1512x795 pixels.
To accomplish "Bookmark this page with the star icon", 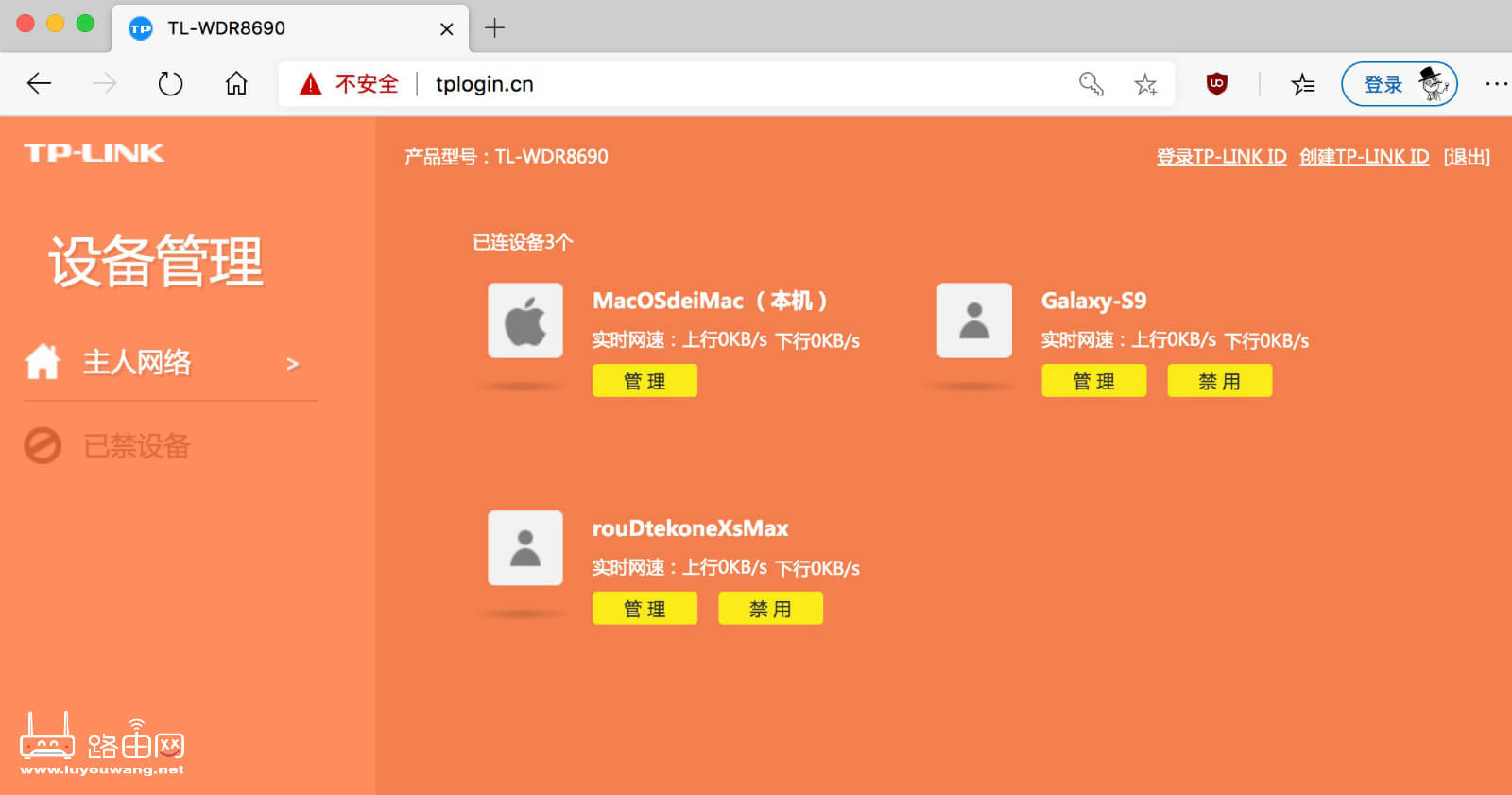I will (x=1145, y=84).
